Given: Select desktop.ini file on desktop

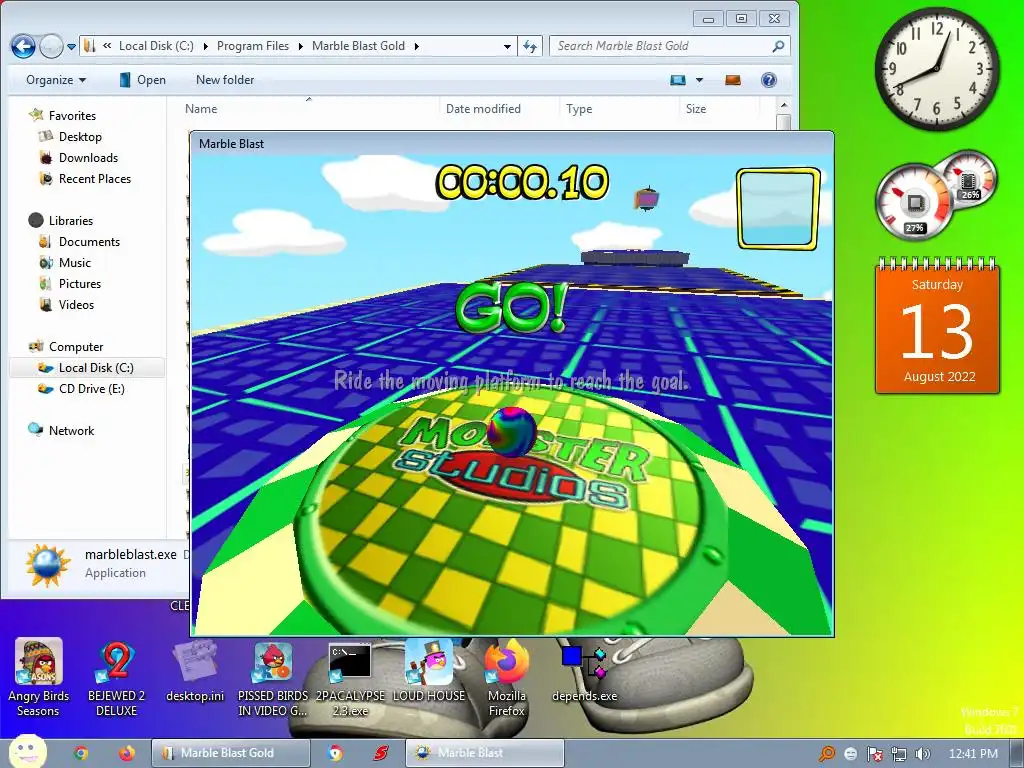Looking at the screenshot, I should pyautogui.click(x=195, y=671).
